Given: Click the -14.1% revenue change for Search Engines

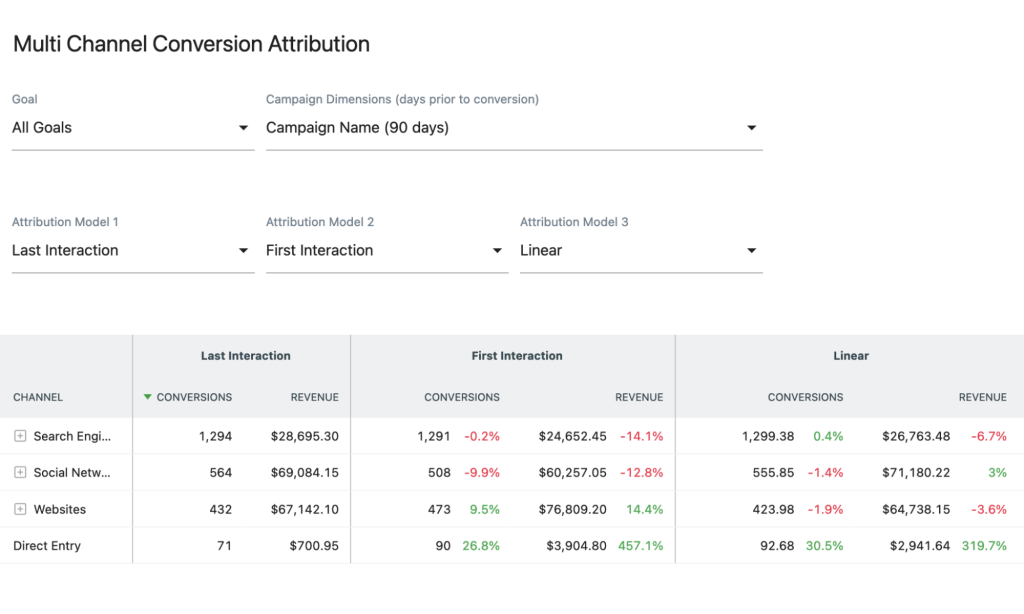Looking at the screenshot, I should pos(639,436).
